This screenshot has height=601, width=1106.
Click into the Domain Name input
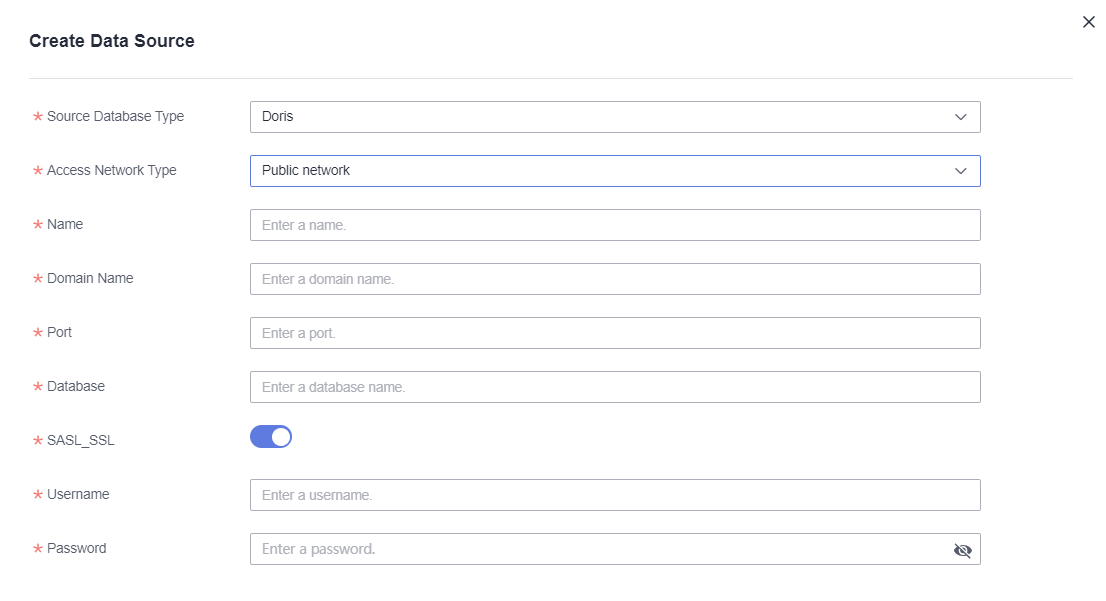click(x=614, y=279)
